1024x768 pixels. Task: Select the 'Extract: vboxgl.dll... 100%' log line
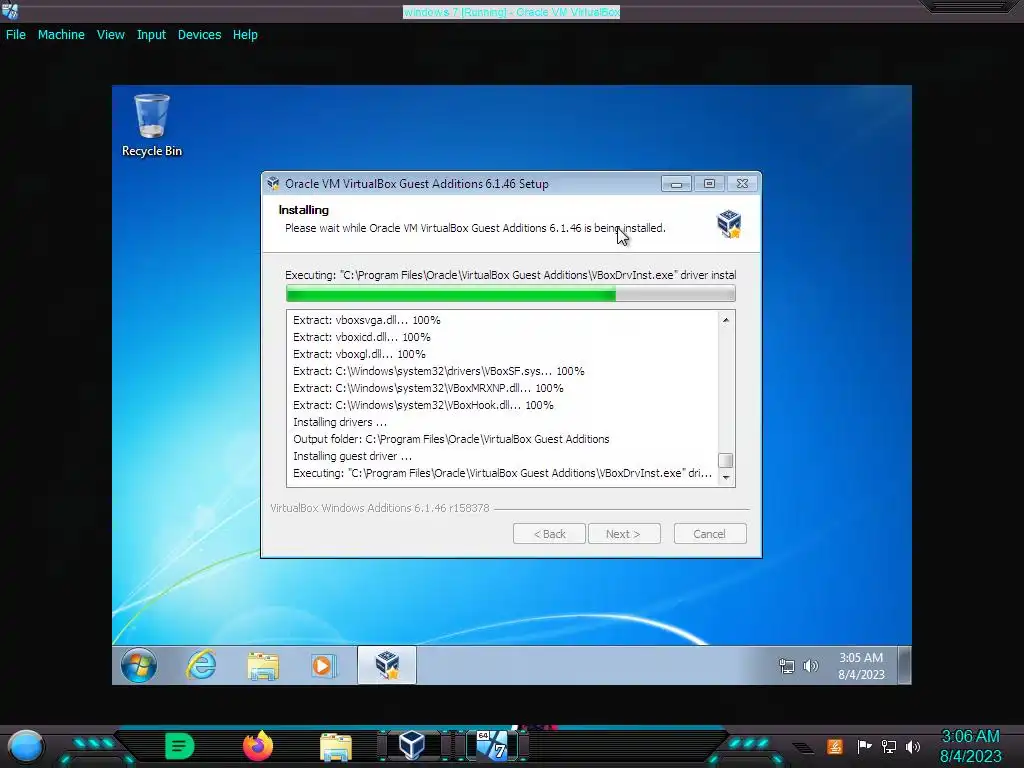pos(359,354)
